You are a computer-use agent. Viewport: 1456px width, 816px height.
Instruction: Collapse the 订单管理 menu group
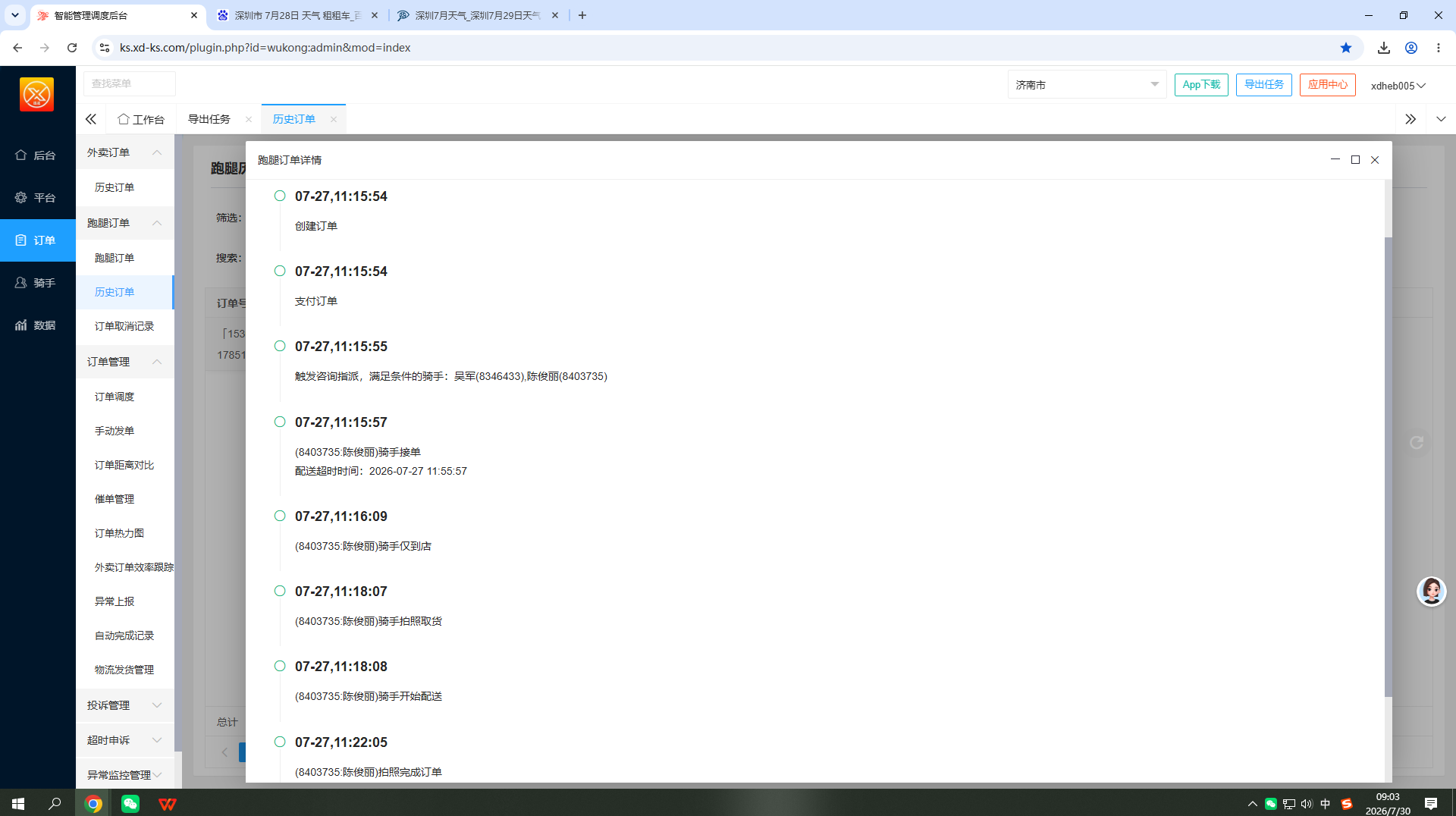tap(125, 362)
